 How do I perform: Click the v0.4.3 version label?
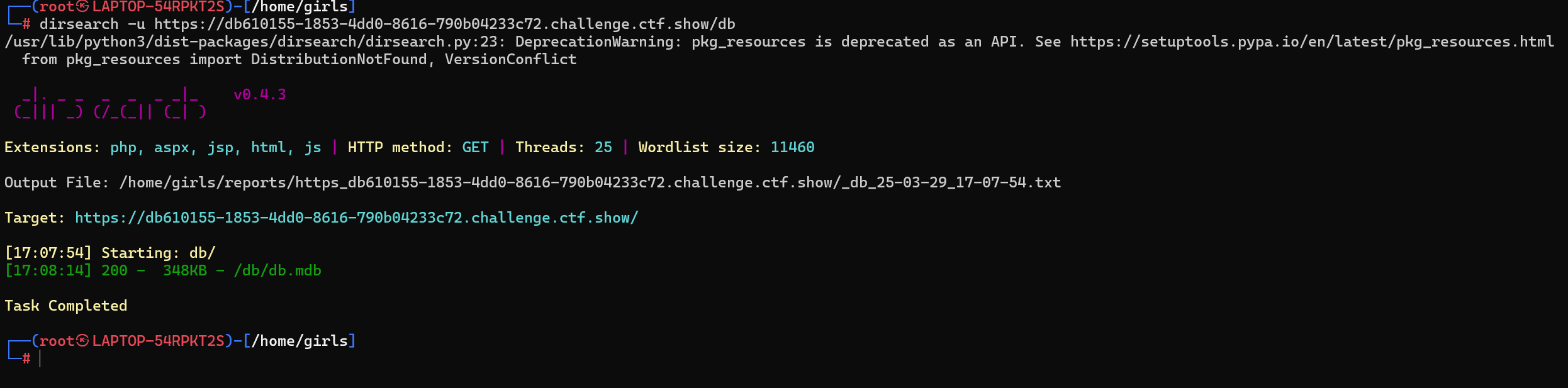pos(259,95)
